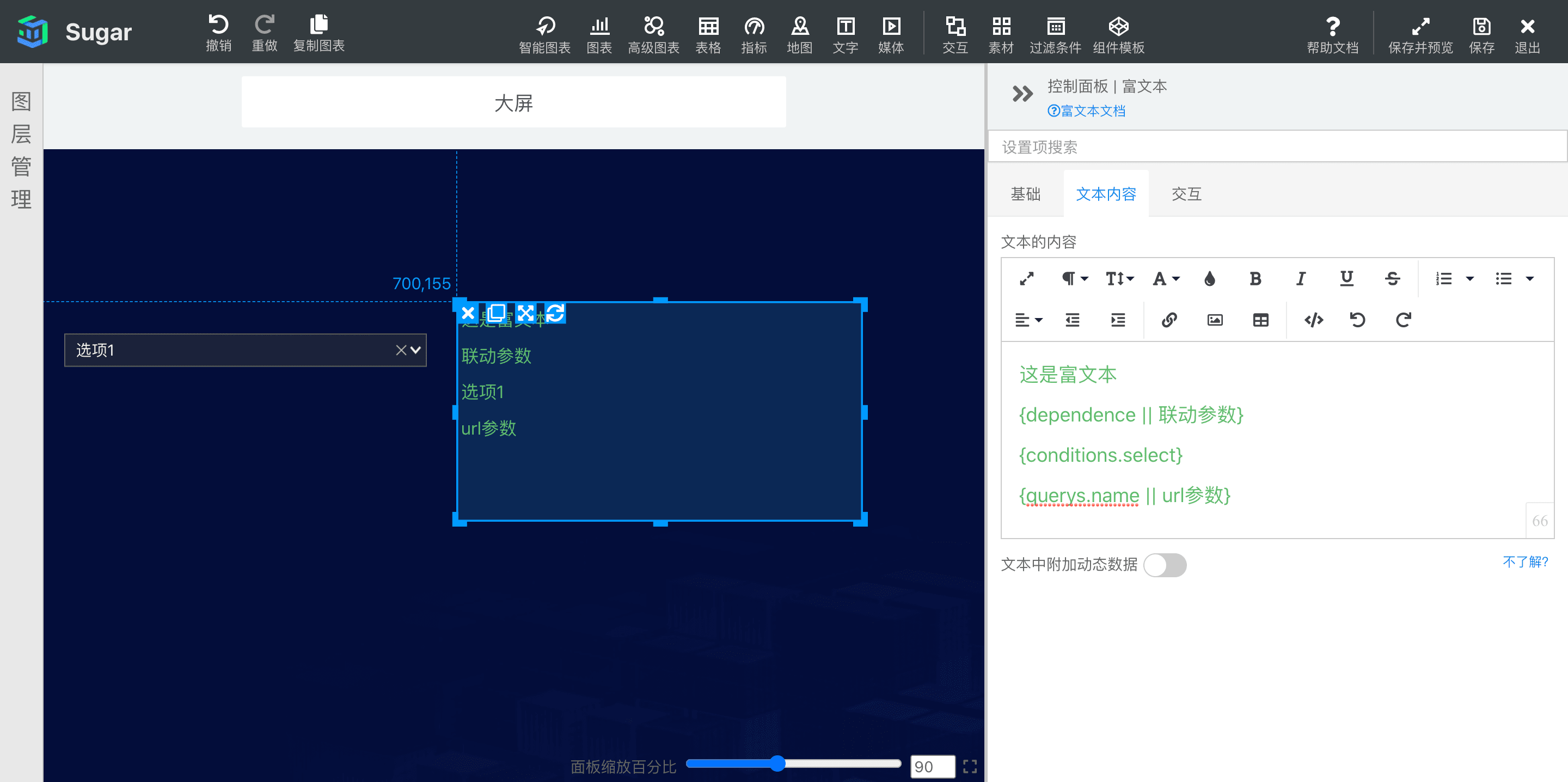Toggle the code view icon

coord(1314,320)
